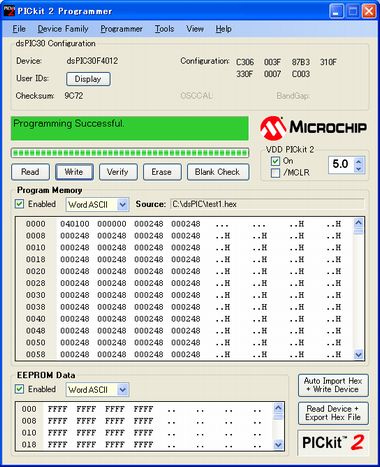Click the PICkit 2 logo image
Viewport: 380px width, 467px height.
click(x=333, y=443)
